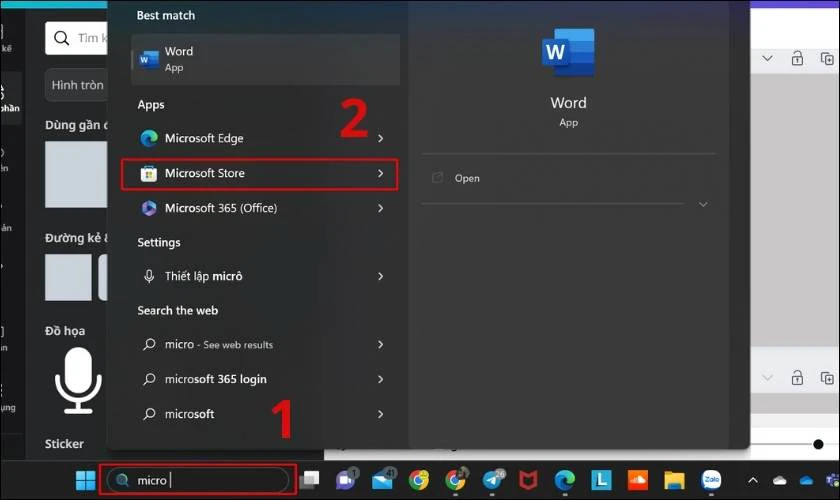This screenshot has height=500, width=840.
Task: Select square shape under 'Dùng gần' section
Action: (76, 174)
